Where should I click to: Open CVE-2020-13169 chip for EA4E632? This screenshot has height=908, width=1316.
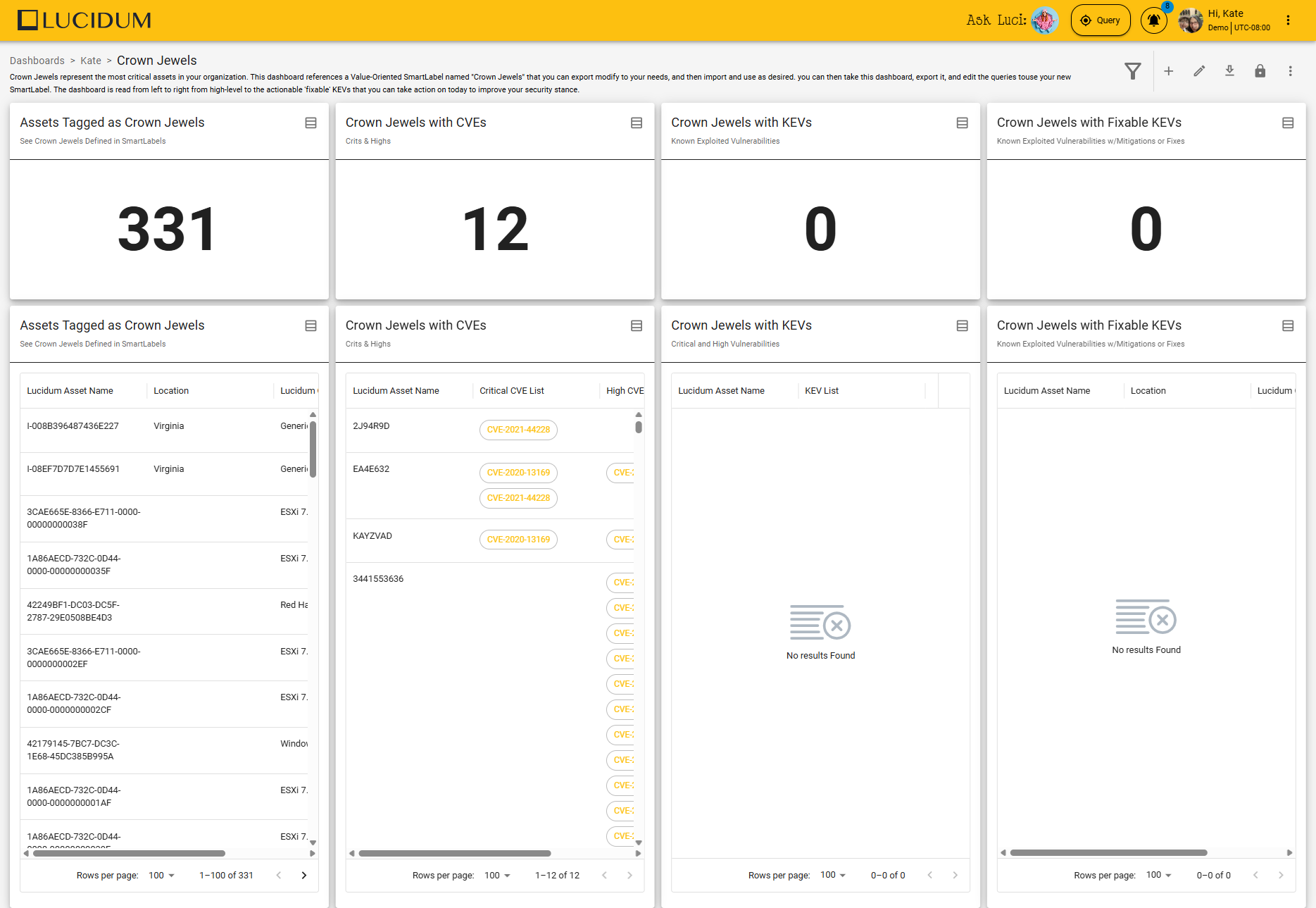pos(518,473)
